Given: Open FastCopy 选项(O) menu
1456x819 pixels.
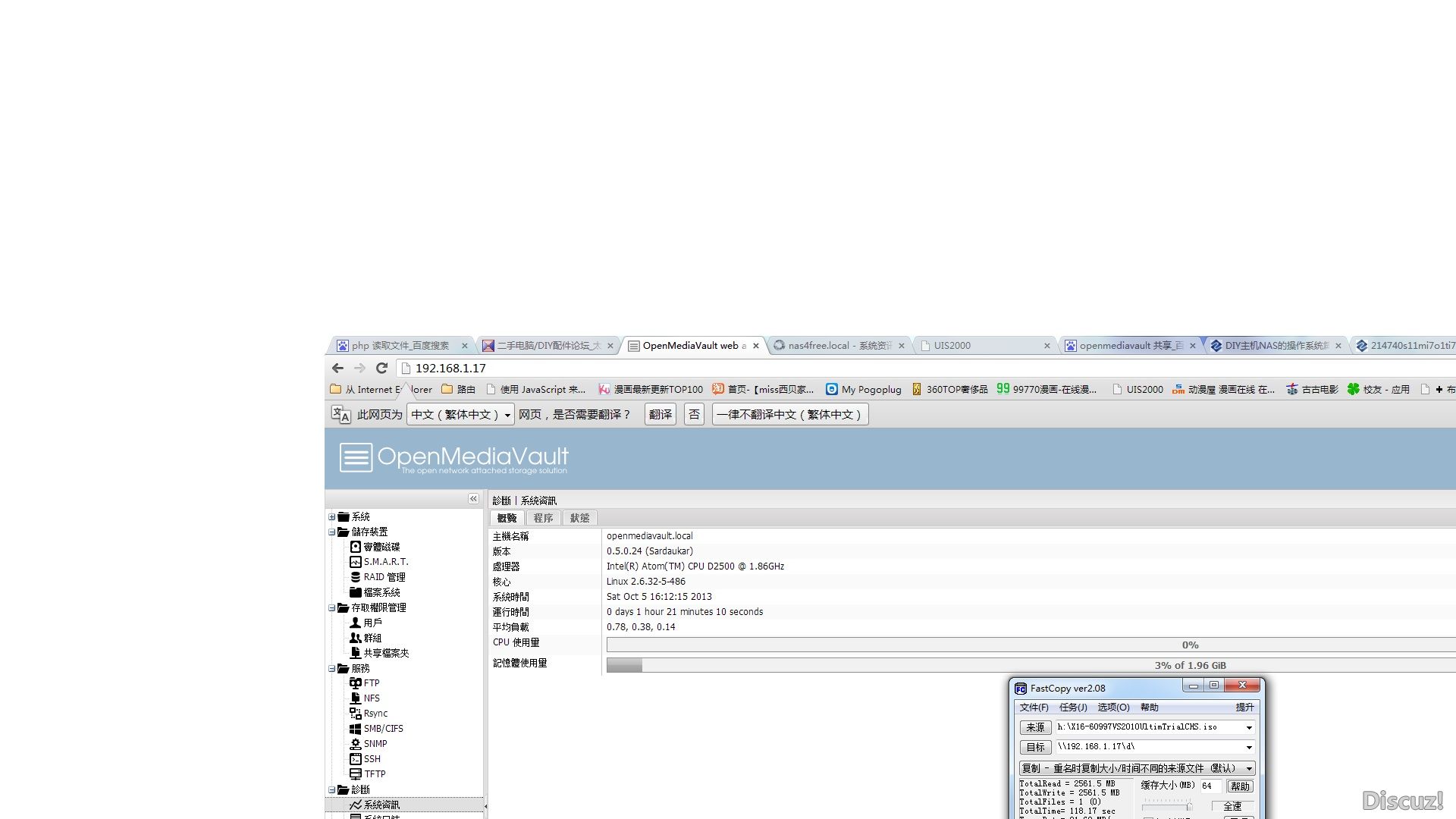Looking at the screenshot, I should [x=1113, y=708].
